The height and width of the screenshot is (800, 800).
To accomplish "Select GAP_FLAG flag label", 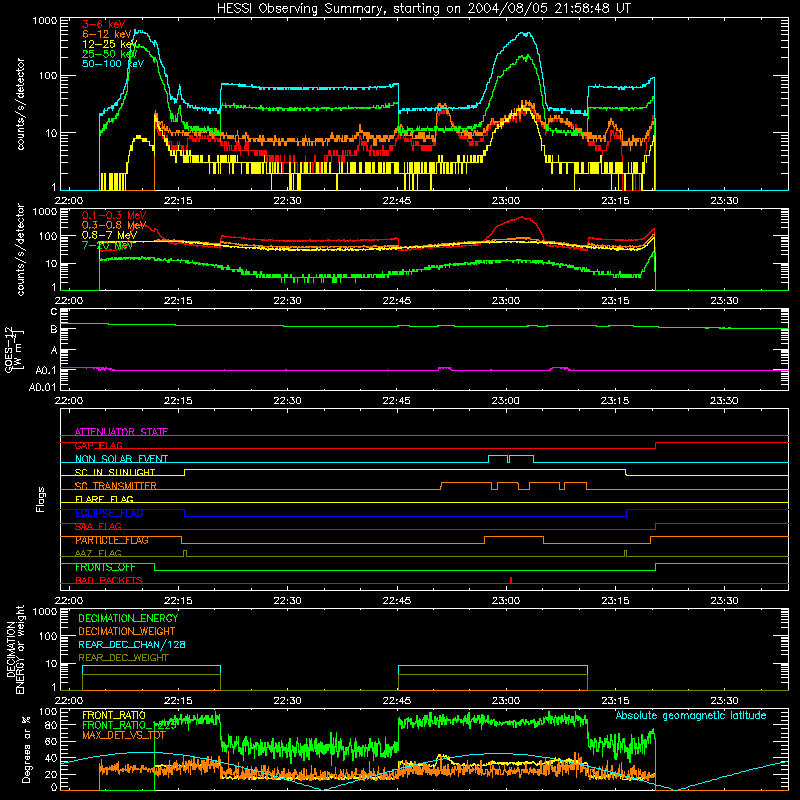I will tap(98, 445).
